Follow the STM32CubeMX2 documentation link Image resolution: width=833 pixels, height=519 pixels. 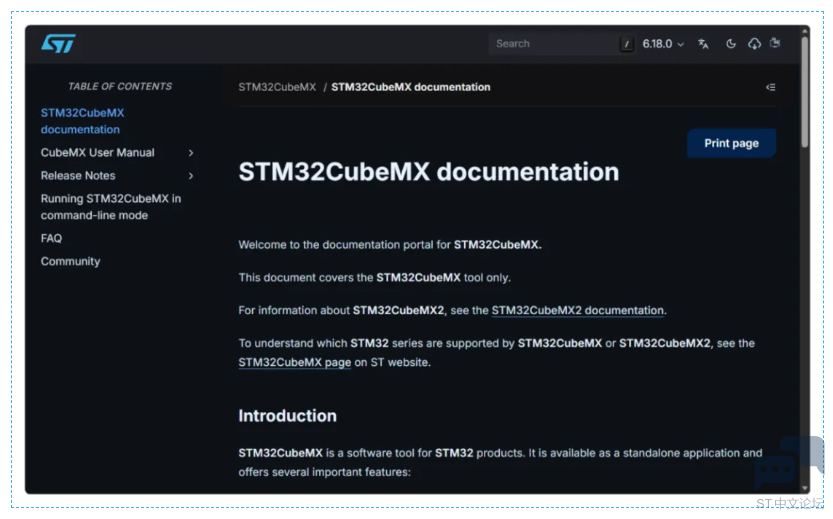coord(577,311)
